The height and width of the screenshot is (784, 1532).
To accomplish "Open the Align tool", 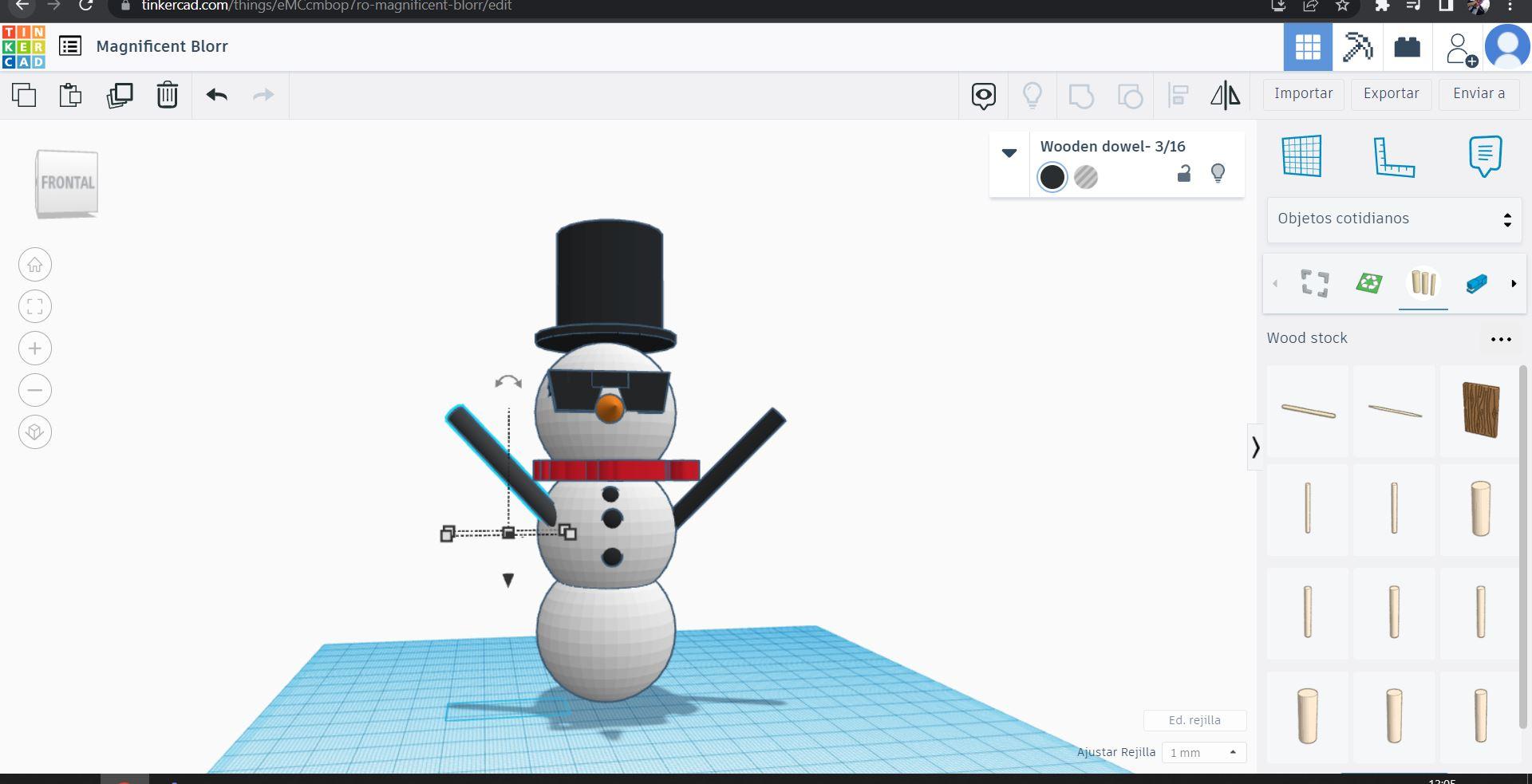I will click(1178, 96).
